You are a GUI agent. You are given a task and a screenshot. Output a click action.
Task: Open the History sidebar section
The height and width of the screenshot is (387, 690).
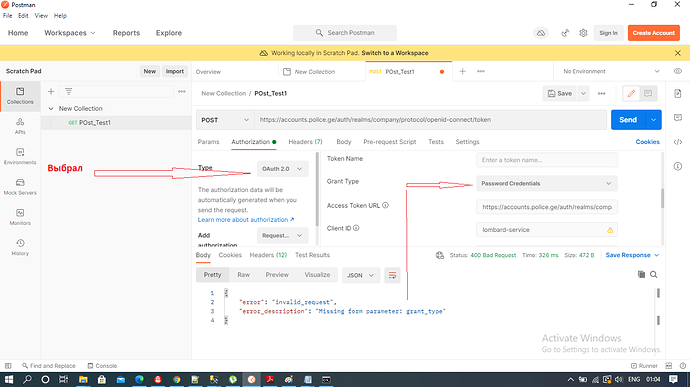click(20, 247)
